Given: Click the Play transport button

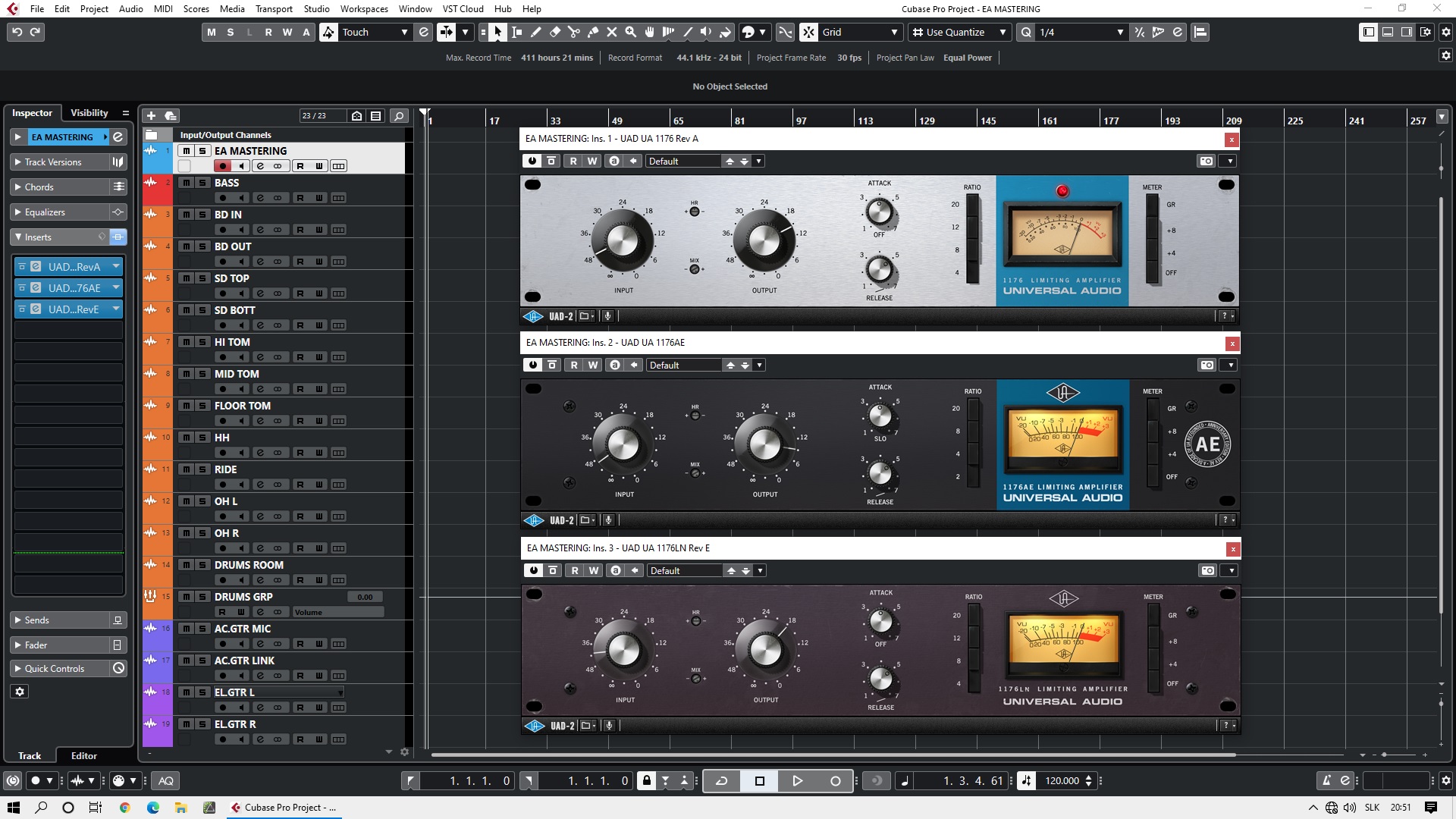Looking at the screenshot, I should 797,780.
